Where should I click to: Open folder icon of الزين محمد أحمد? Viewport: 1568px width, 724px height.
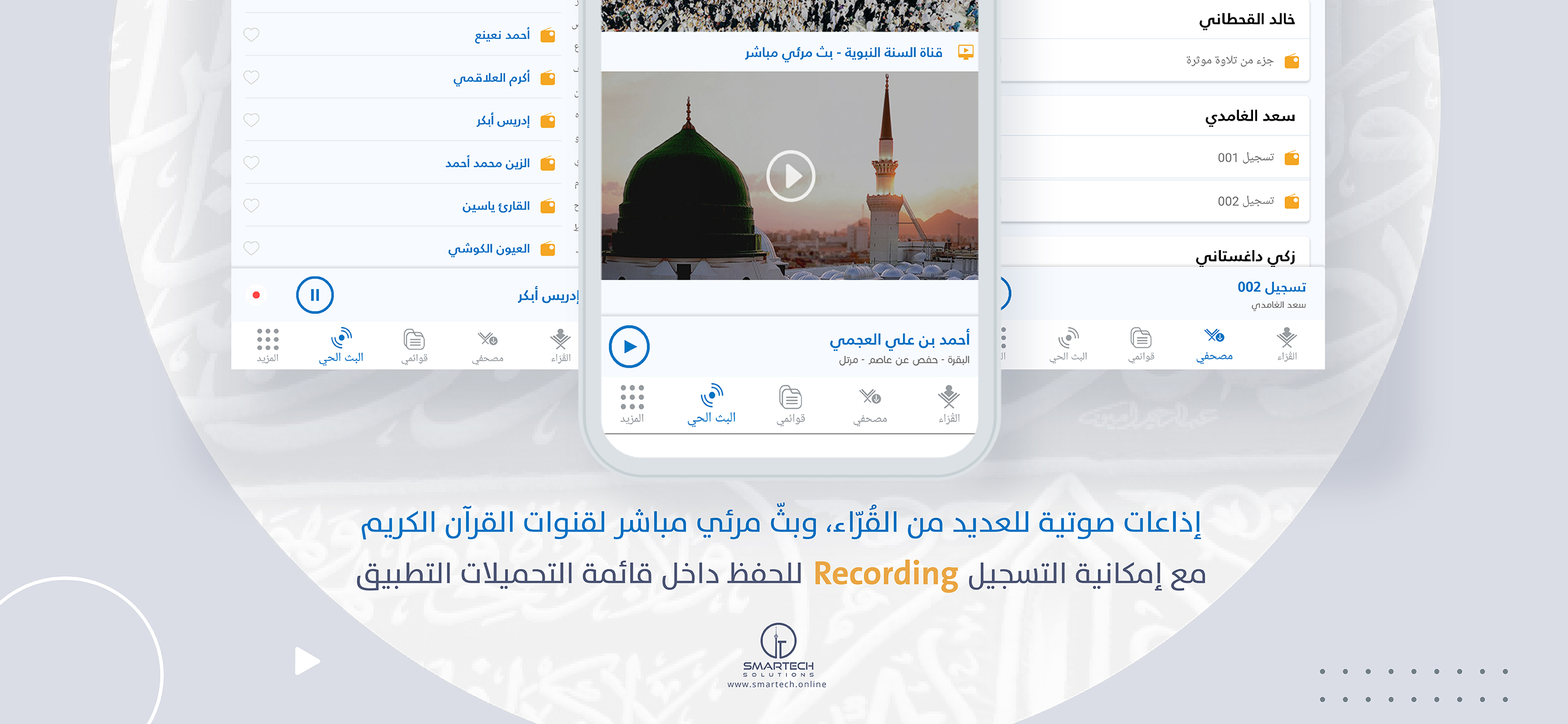(x=548, y=163)
